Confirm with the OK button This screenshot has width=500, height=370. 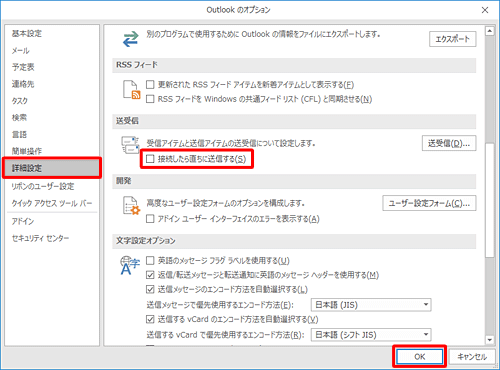point(420,357)
